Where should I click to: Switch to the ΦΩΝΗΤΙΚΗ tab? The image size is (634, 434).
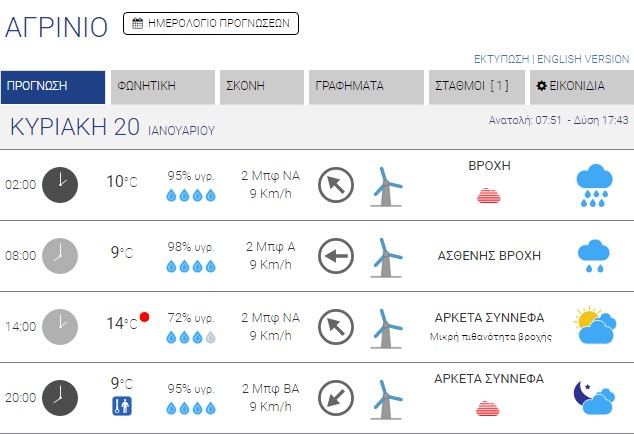click(163, 87)
